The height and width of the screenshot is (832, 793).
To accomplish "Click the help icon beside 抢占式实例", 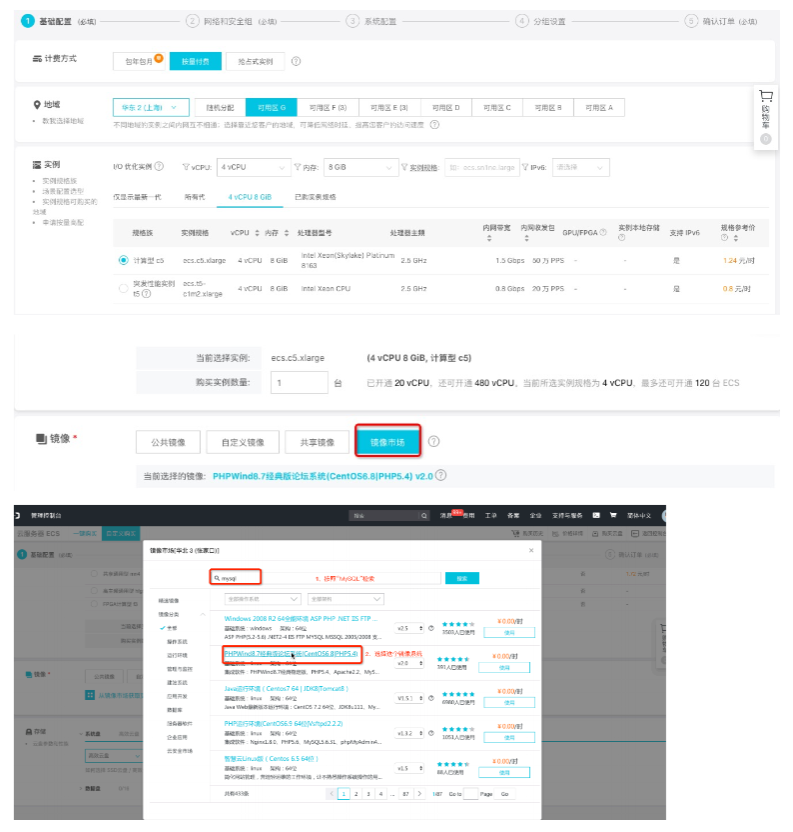I will coord(296,62).
